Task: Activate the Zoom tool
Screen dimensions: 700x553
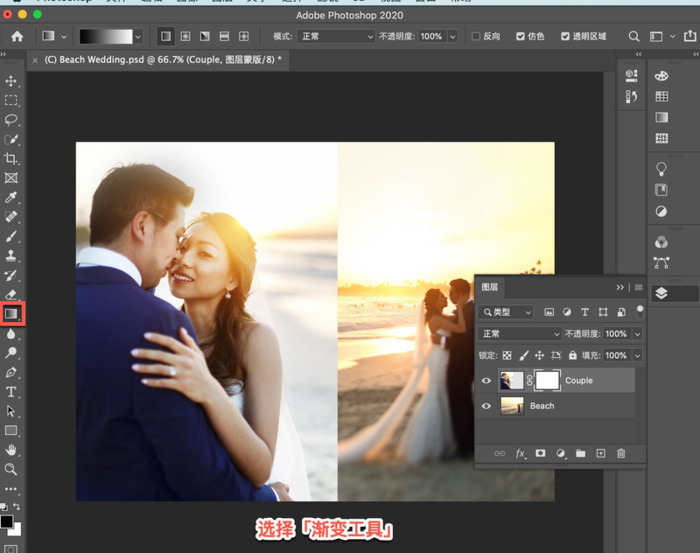Action: (11, 469)
